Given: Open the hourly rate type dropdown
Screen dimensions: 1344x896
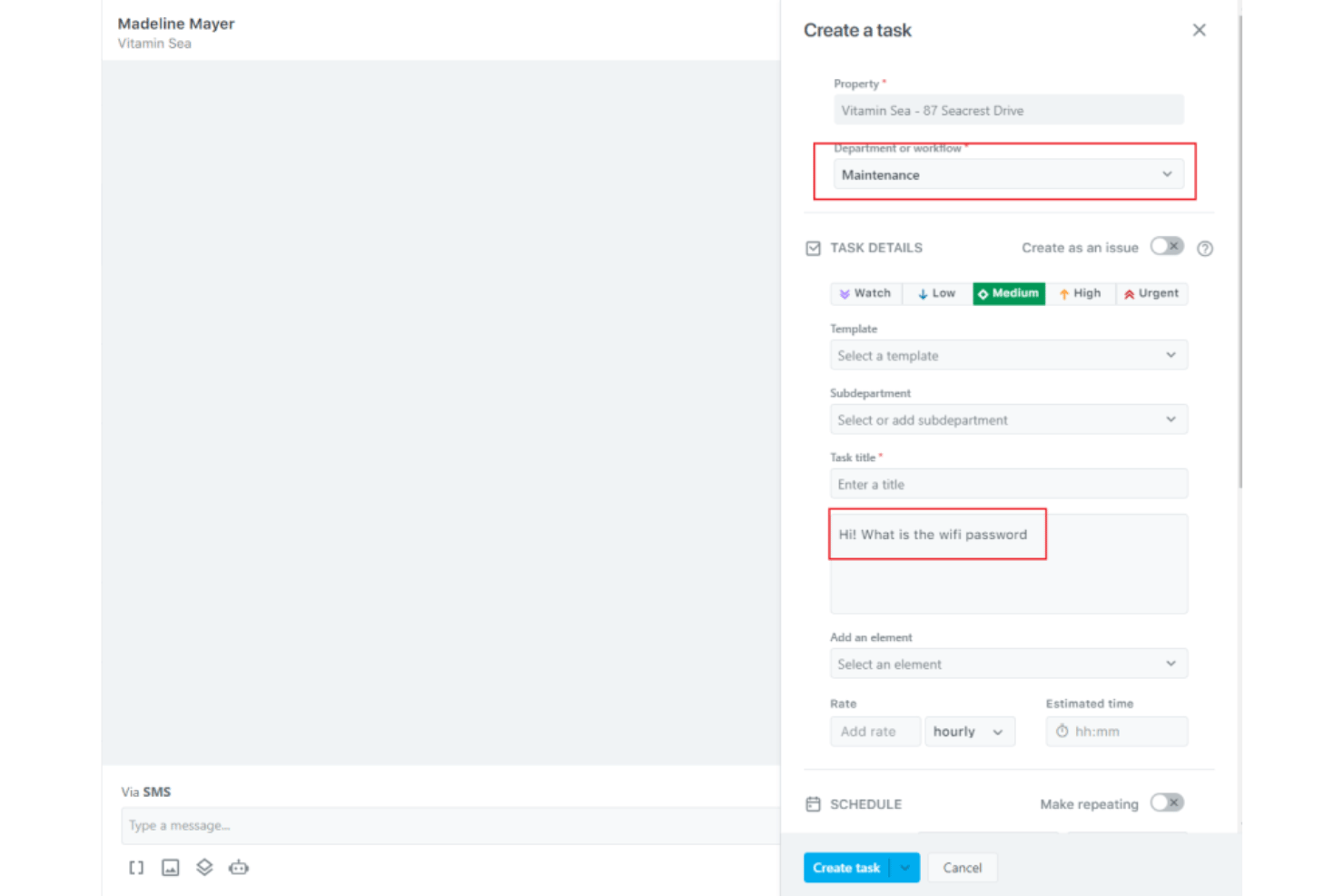Looking at the screenshot, I should coord(969,732).
